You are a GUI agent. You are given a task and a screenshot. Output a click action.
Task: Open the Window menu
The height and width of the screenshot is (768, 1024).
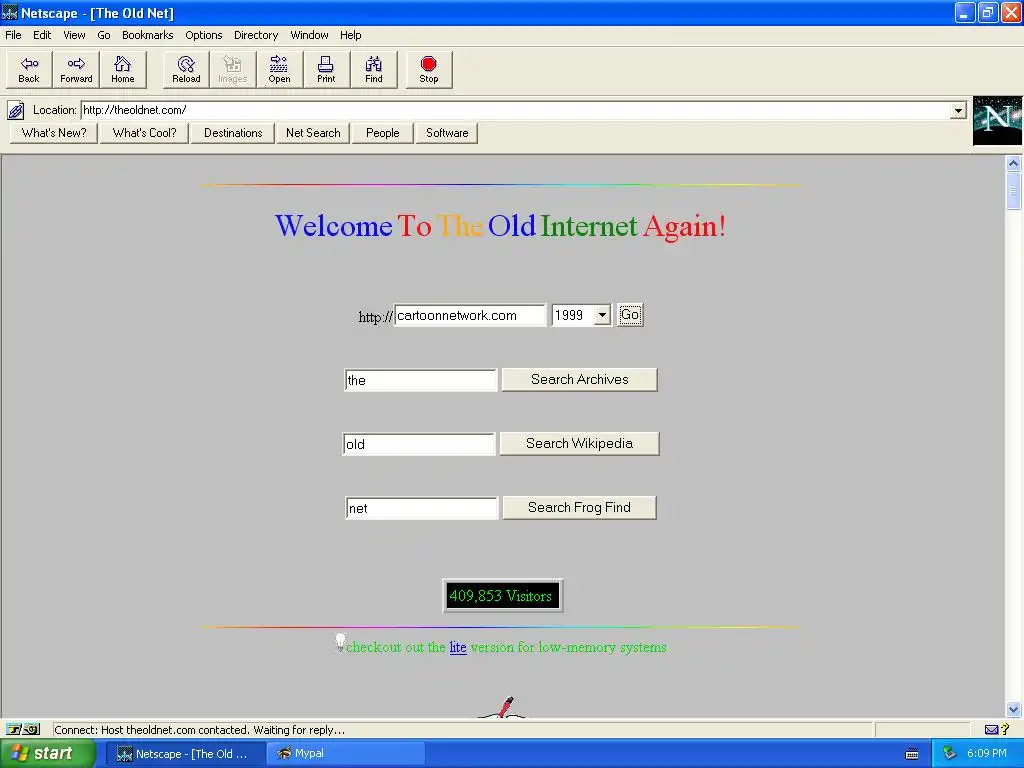coord(309,35)
